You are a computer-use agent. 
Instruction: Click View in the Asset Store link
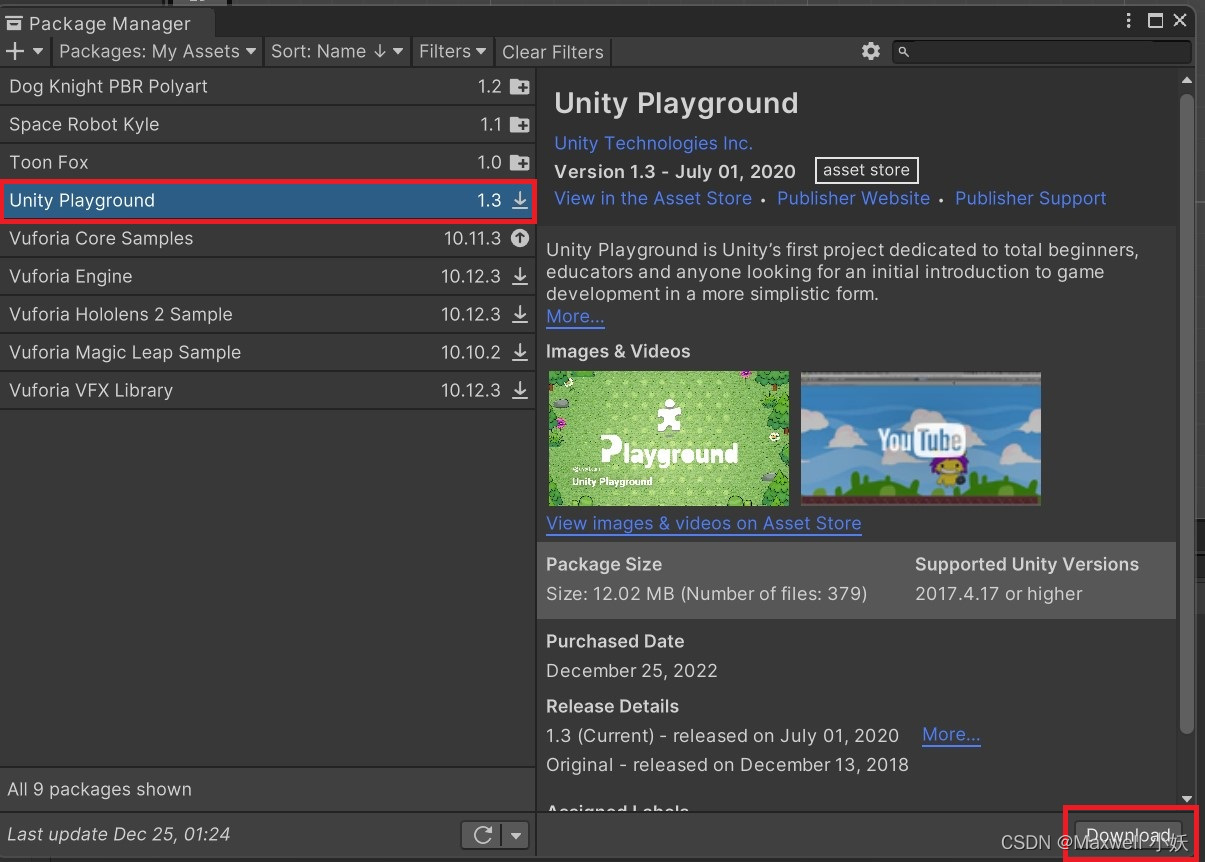click(653, 198)
